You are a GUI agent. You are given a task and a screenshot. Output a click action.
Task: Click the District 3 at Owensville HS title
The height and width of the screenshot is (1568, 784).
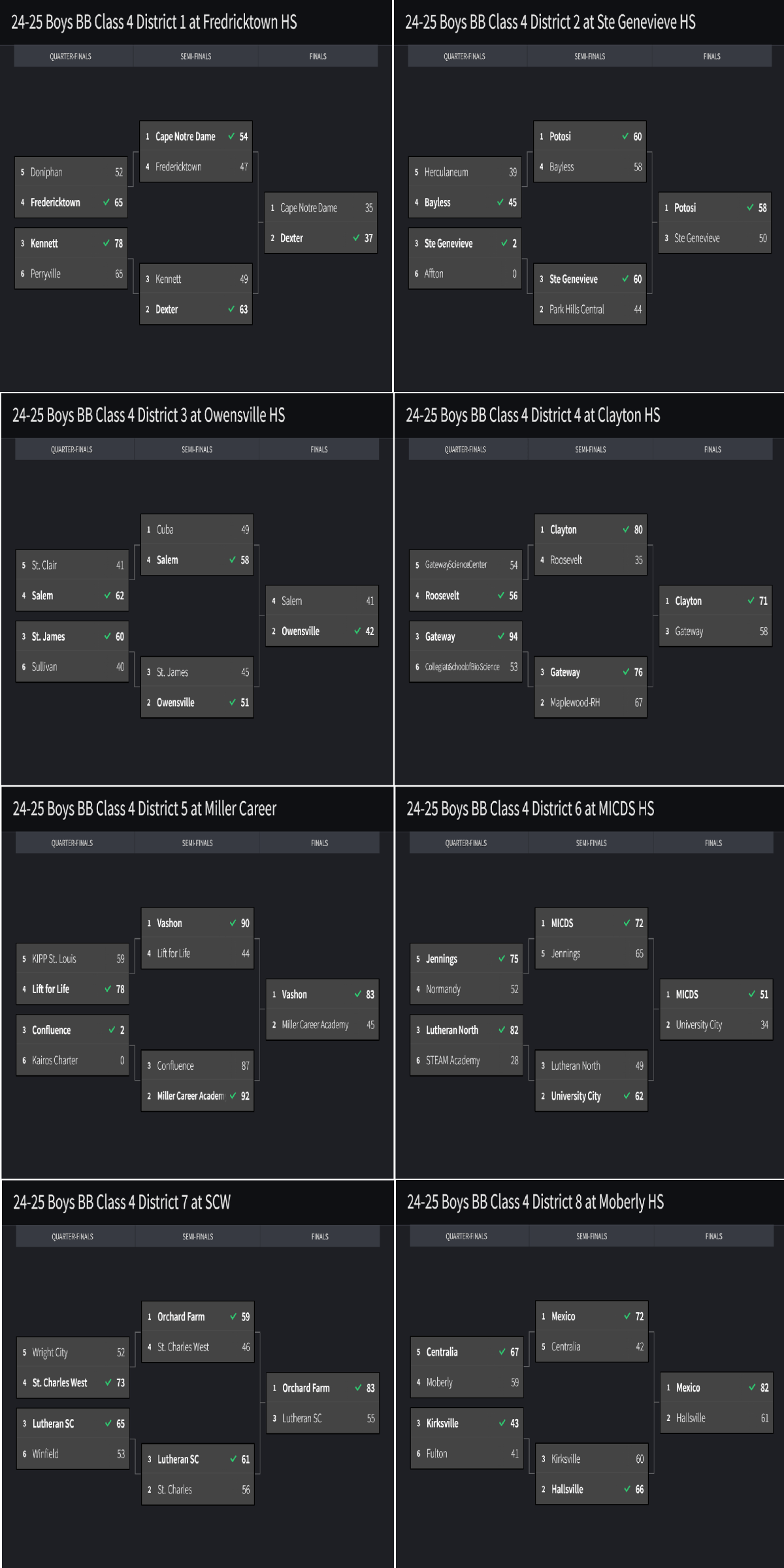pos(148,416)
